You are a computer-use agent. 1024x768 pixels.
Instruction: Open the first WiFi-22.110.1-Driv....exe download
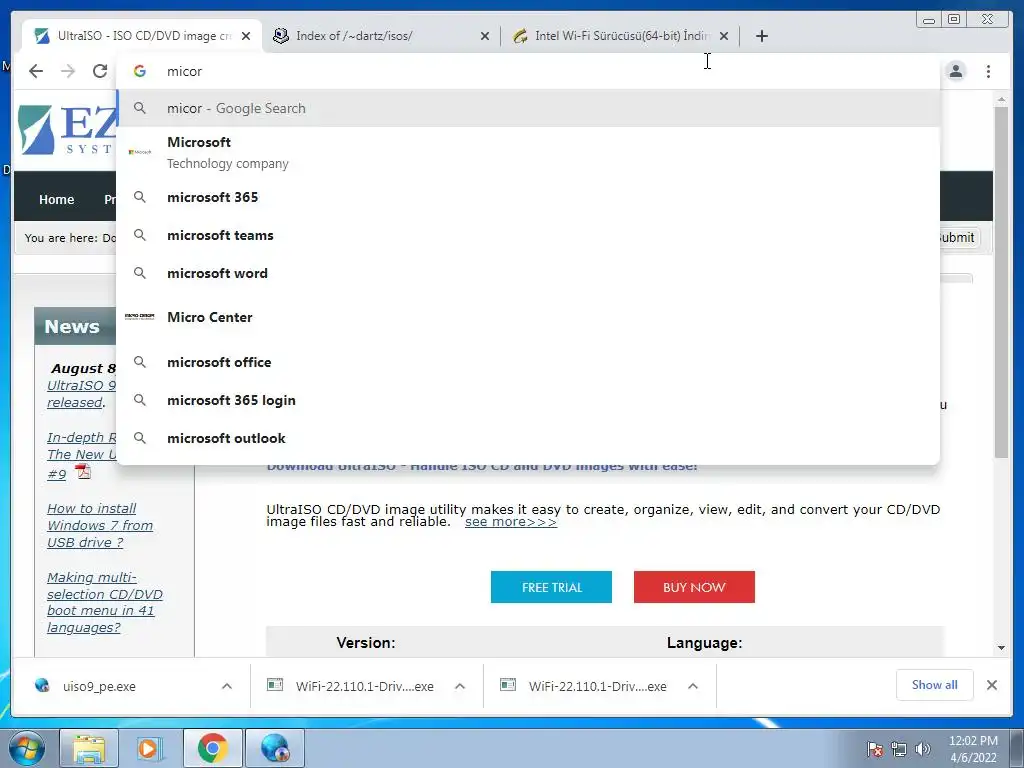[x=364, y=686]
